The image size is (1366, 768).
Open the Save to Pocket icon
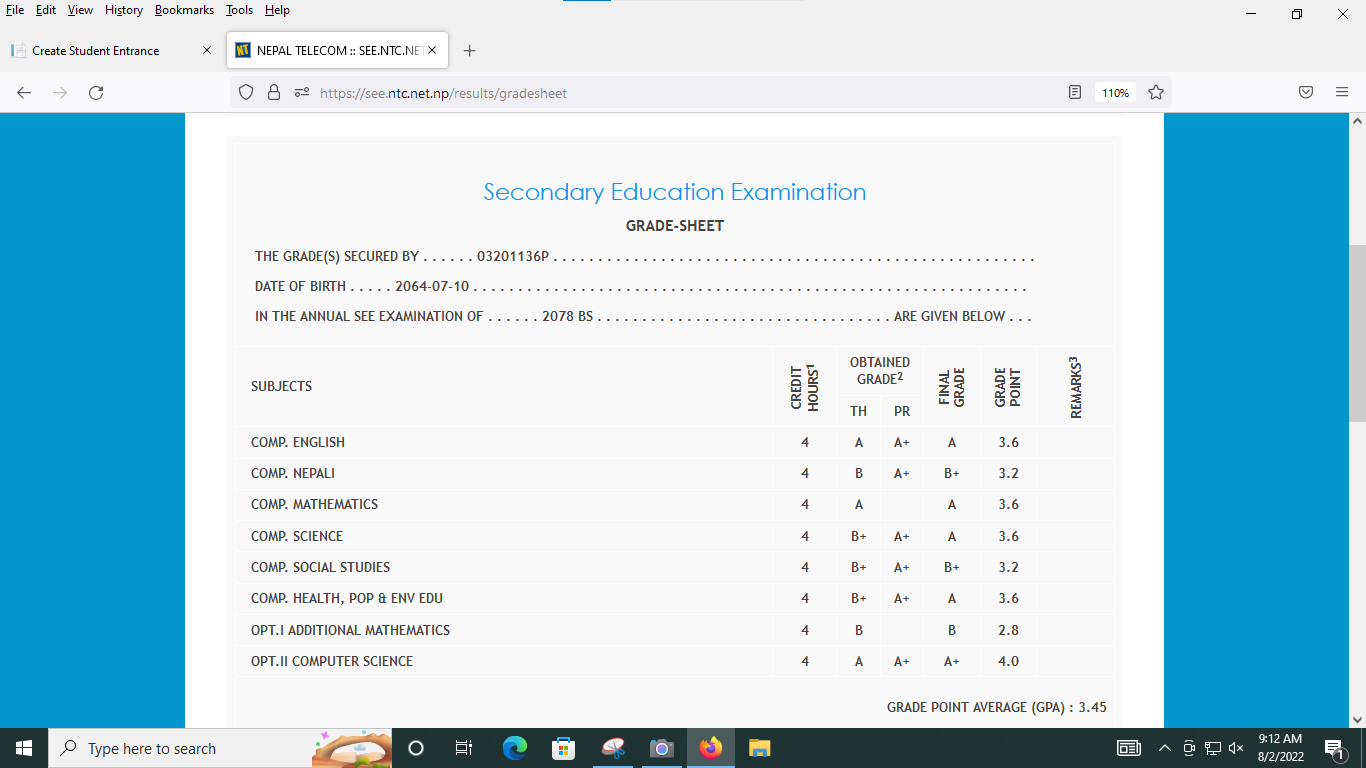pos(1306,93)
